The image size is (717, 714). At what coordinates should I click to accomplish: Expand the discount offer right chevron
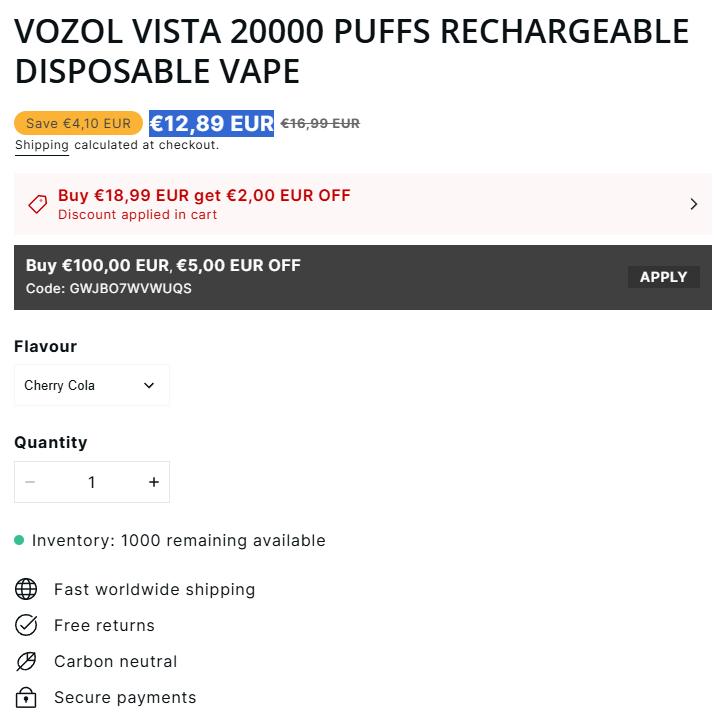694,204
